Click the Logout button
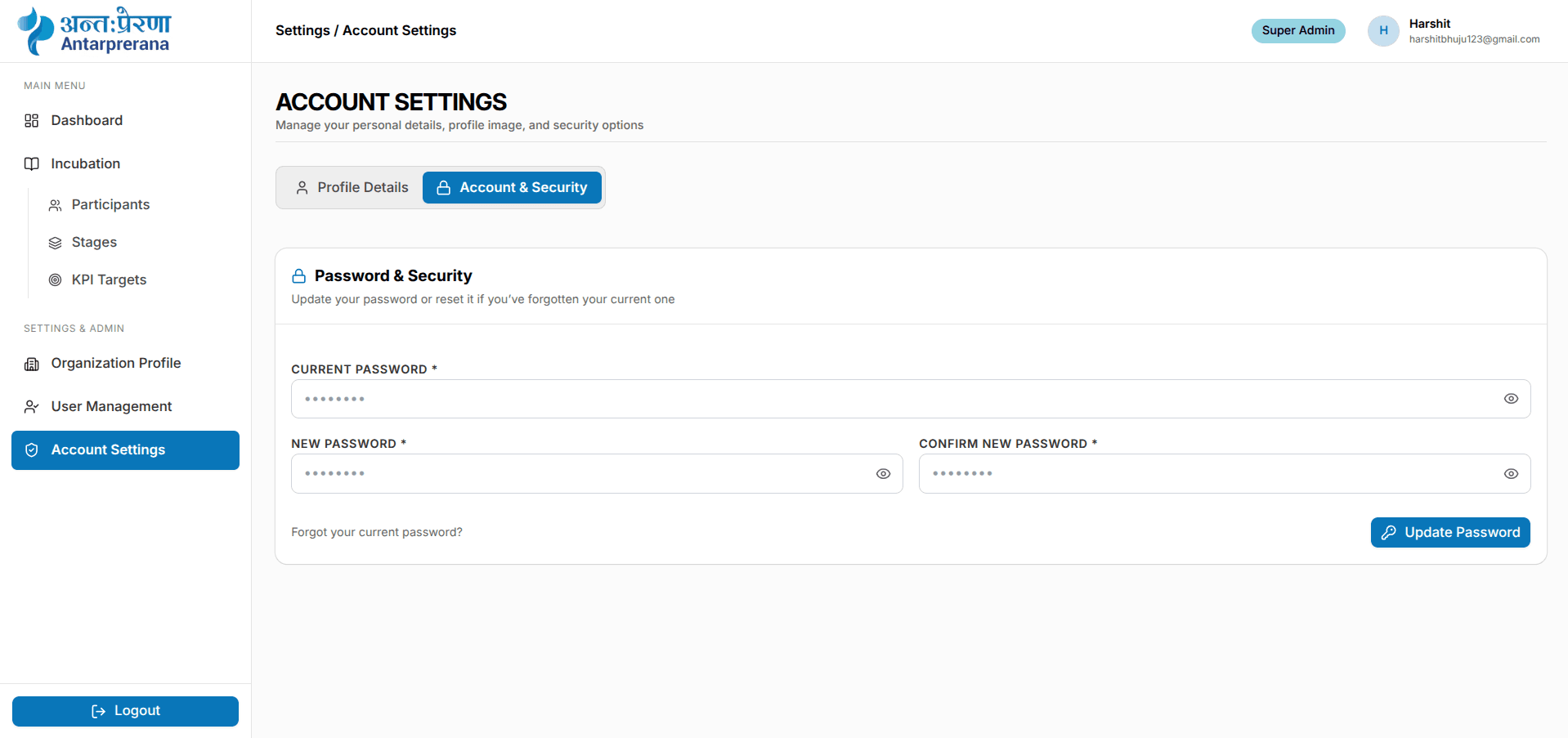Image resolution: width=1568 pixels, height=738 pixels. 125,712
